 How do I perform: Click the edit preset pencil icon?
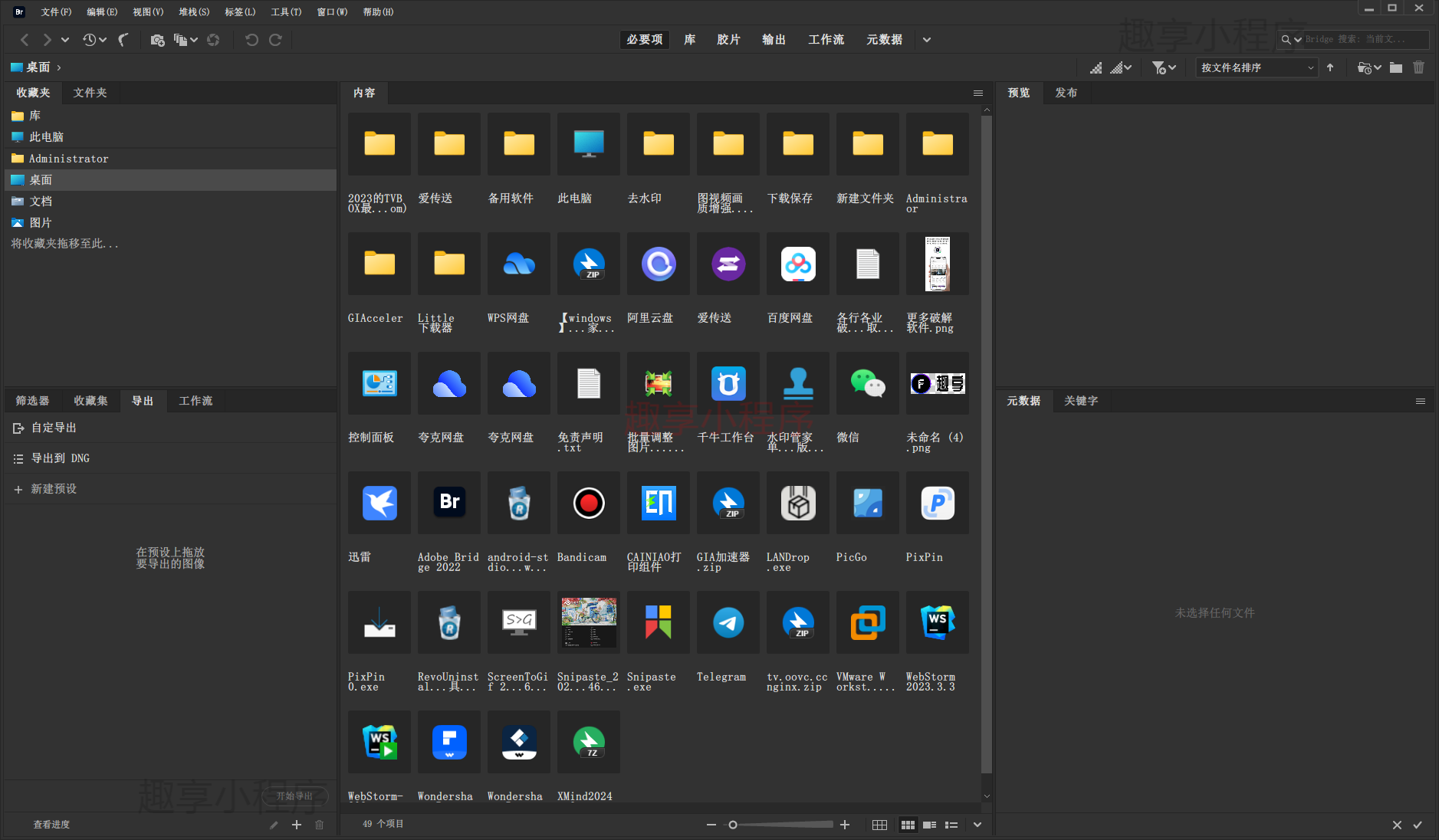(x=274, y=825)
